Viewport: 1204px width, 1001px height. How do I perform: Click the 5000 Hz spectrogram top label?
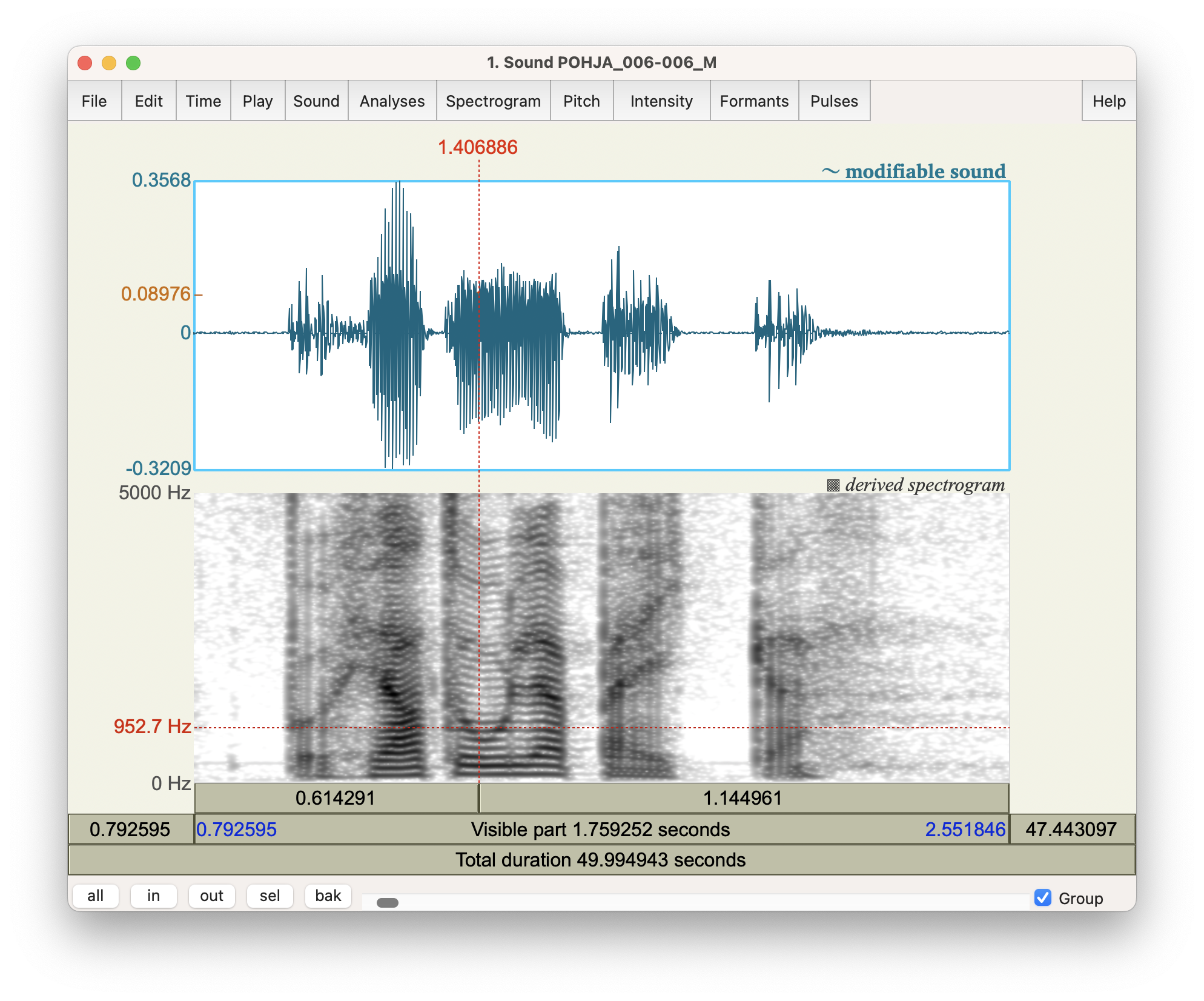(x=155, y=493)
